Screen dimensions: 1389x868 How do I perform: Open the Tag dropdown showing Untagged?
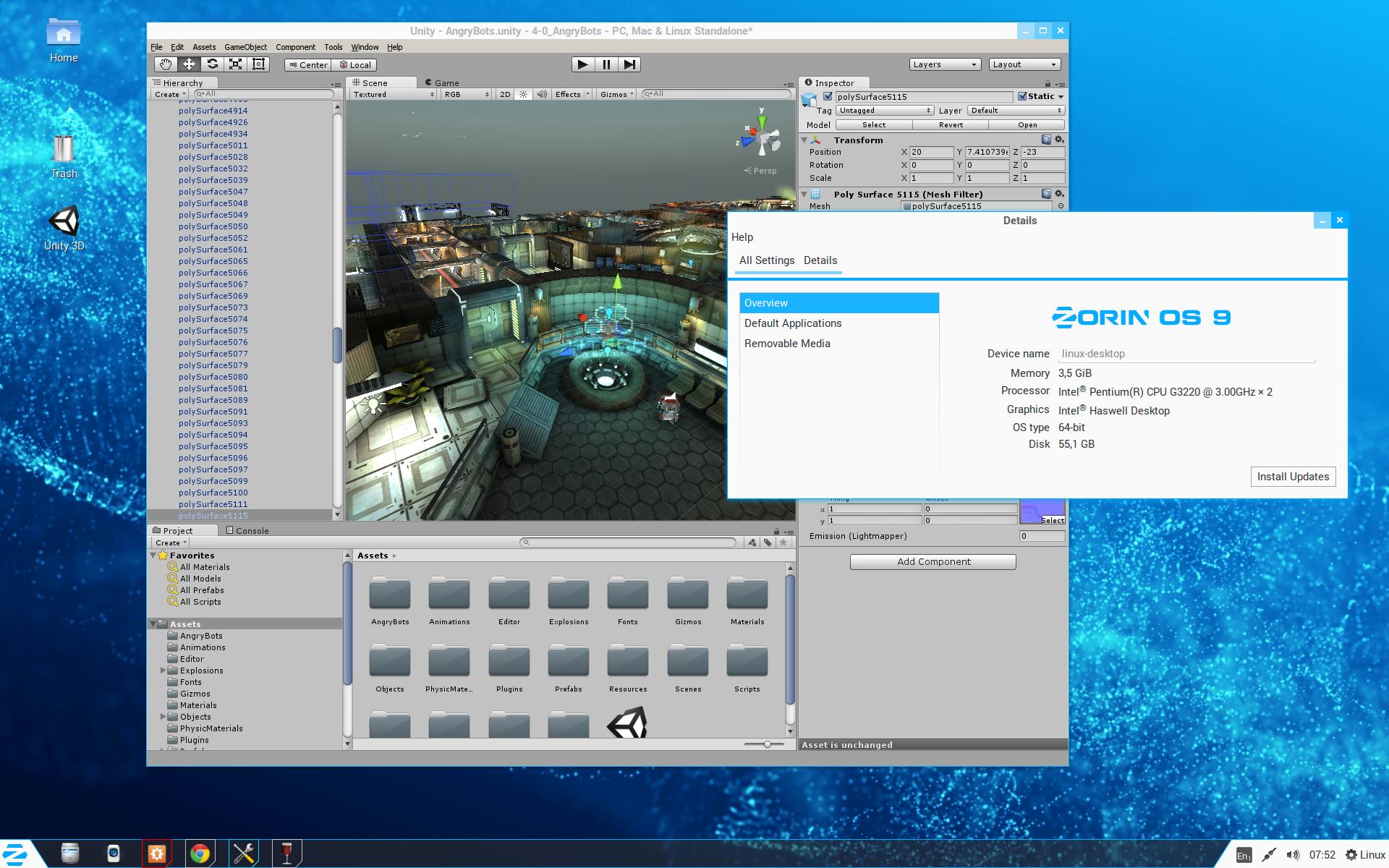[x=883, y=110]
